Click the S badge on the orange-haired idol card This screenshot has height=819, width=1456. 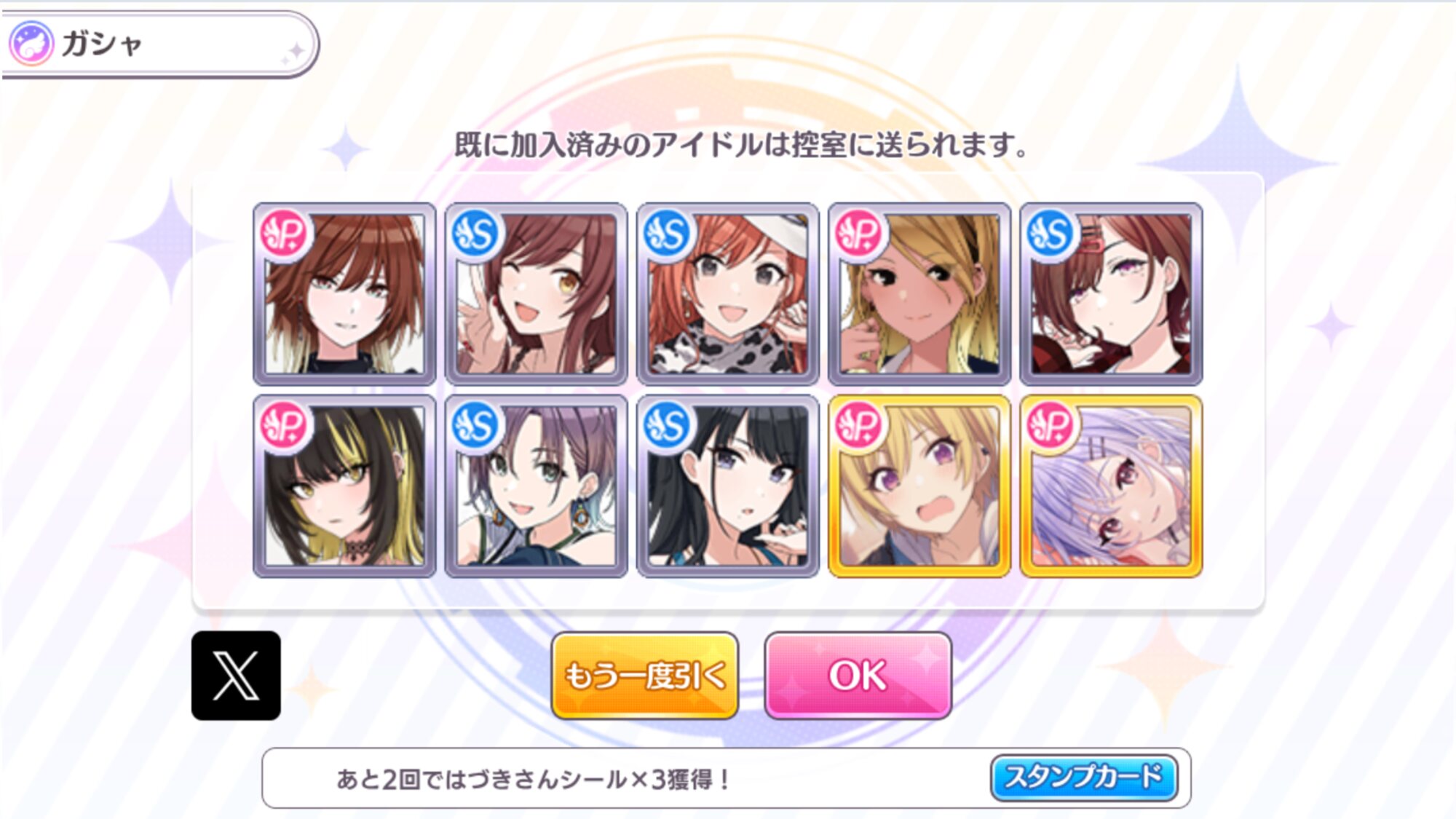667,234
